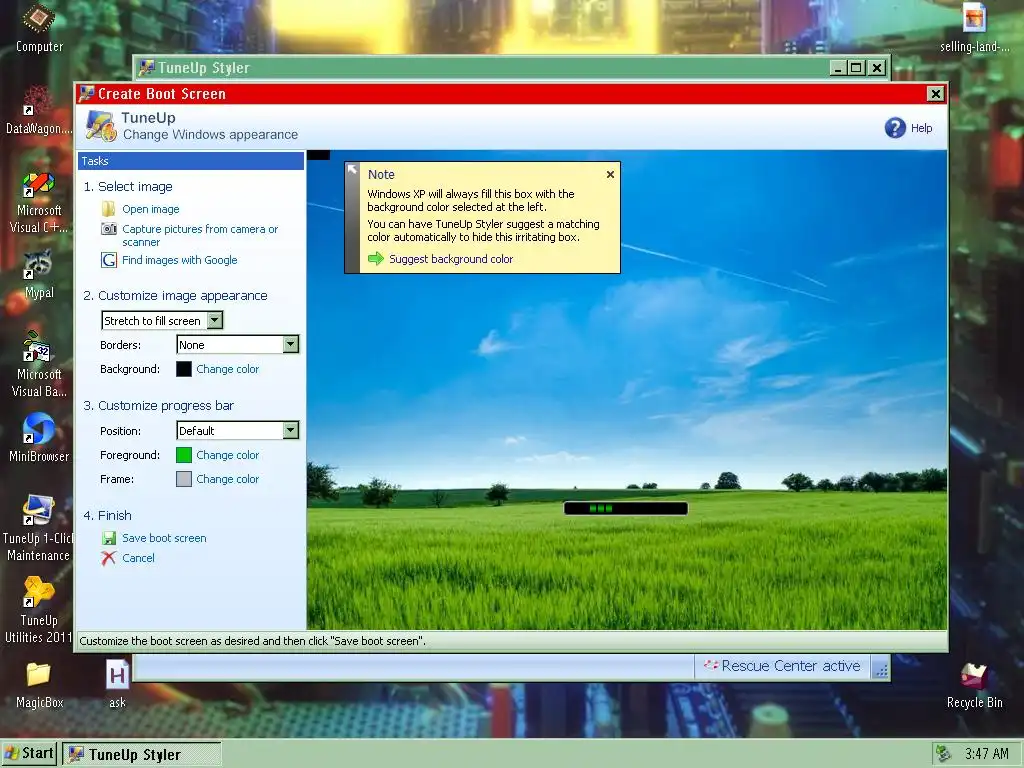Click the system tray icon near clock

[x=943, y=753]
